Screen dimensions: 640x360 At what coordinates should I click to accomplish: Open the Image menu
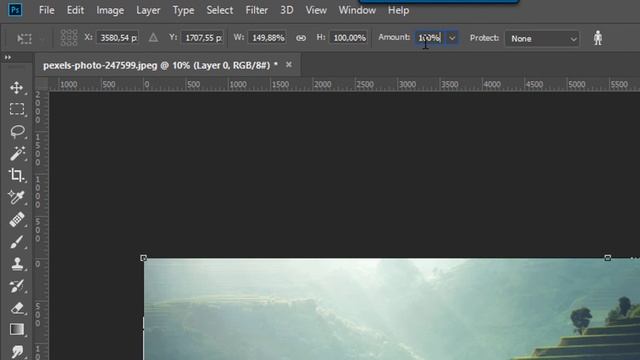110,10
